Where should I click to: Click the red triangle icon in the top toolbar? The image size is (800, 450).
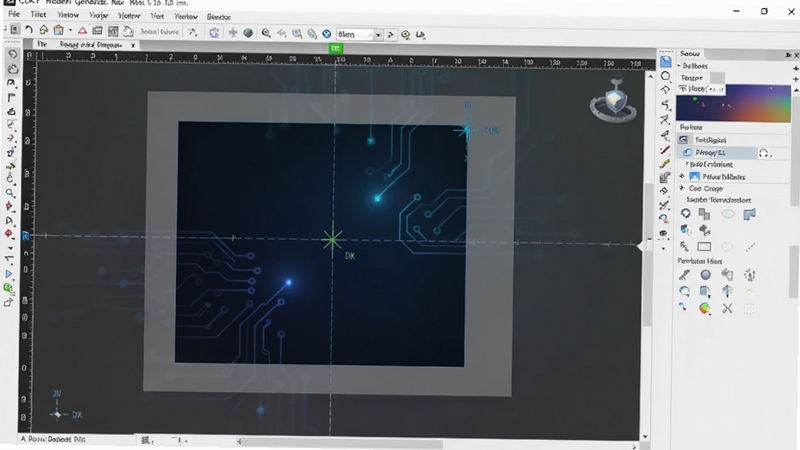click(x=82, y=31)
